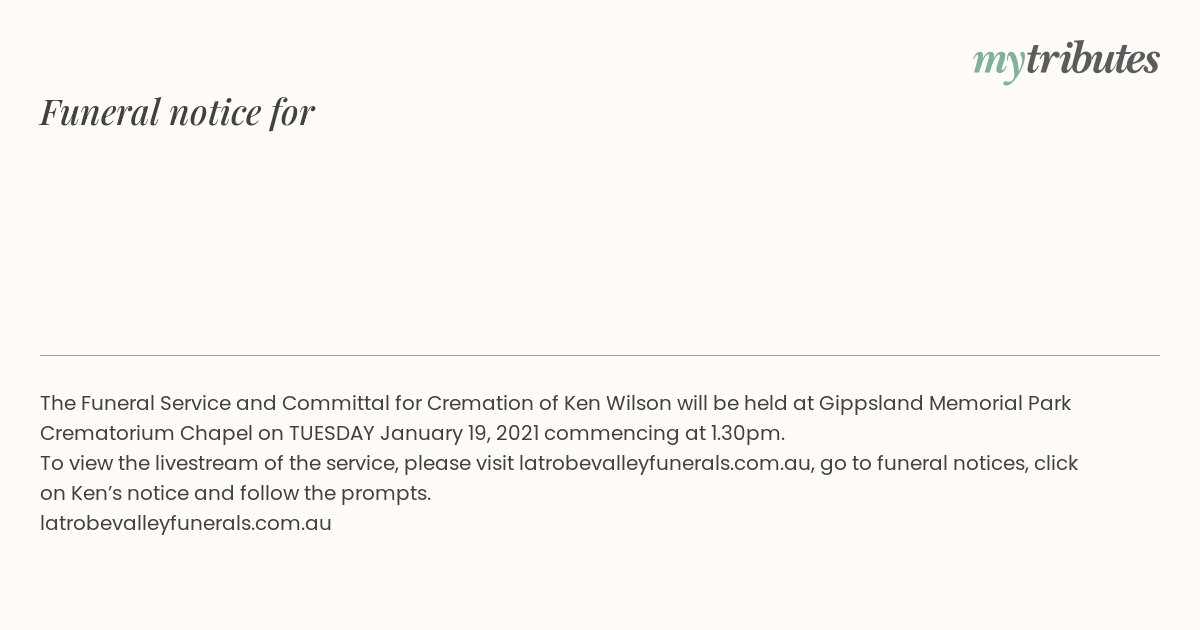The height and width of the screenshot is (630, 1200).
Task: Click the mytributes logo
Action: point(1066,61)
